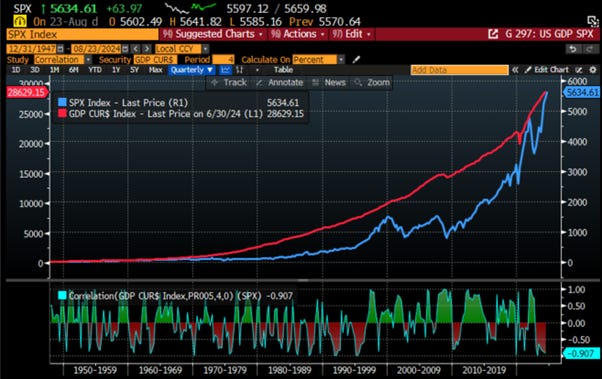The width and height of the screenshot is (602, 379).
Task: Open the News overlay tool
Action: [329, 83]
